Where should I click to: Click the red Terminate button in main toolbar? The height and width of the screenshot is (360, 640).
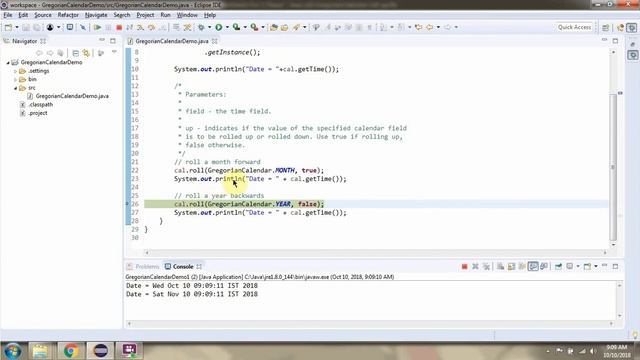[x=119, y=27]
